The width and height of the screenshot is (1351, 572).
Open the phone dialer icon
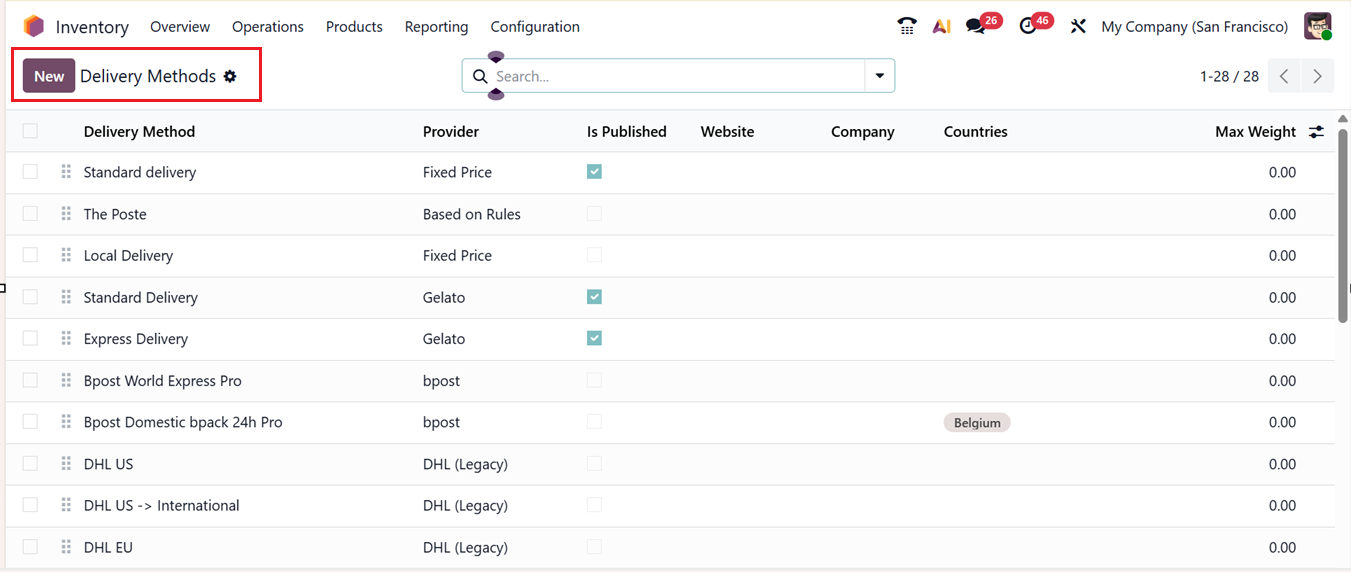(x=907, y=26)
